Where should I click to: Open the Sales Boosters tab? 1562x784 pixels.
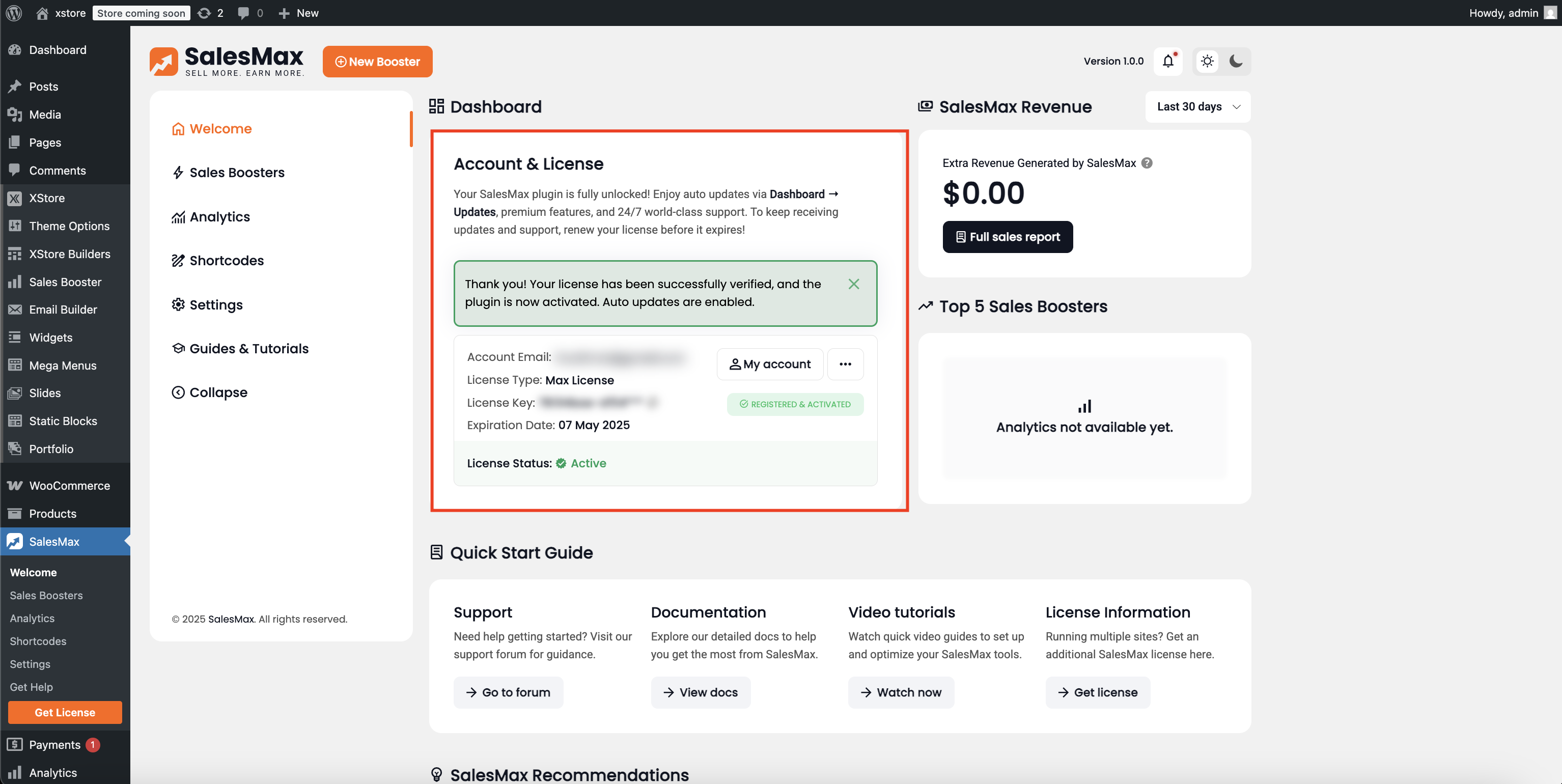[x=236, y=173]
